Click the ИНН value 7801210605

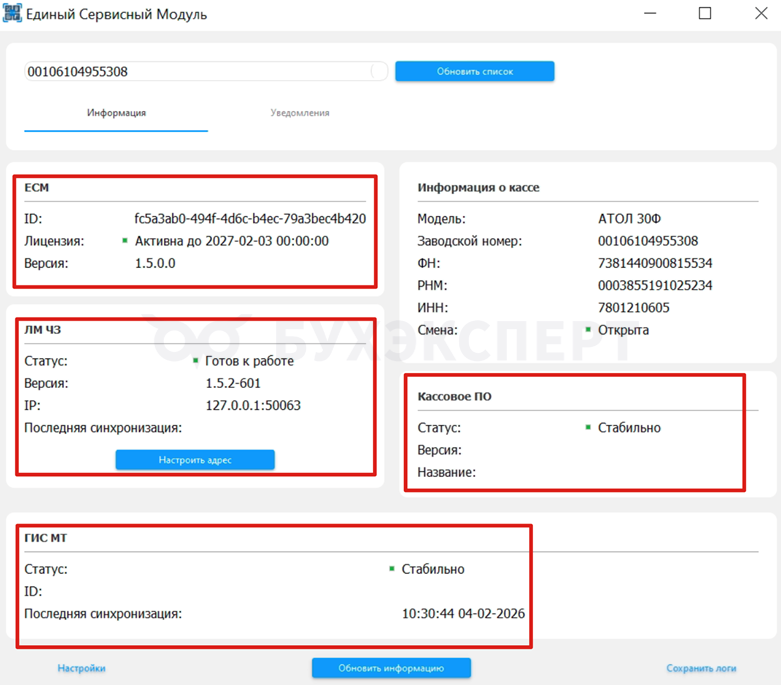click(x=634, y=307)
